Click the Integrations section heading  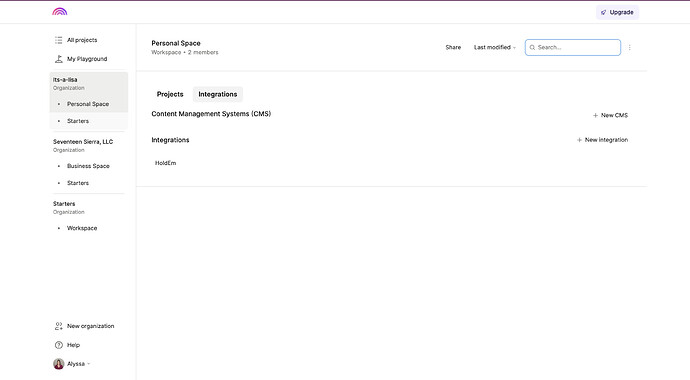coord(170,140)
